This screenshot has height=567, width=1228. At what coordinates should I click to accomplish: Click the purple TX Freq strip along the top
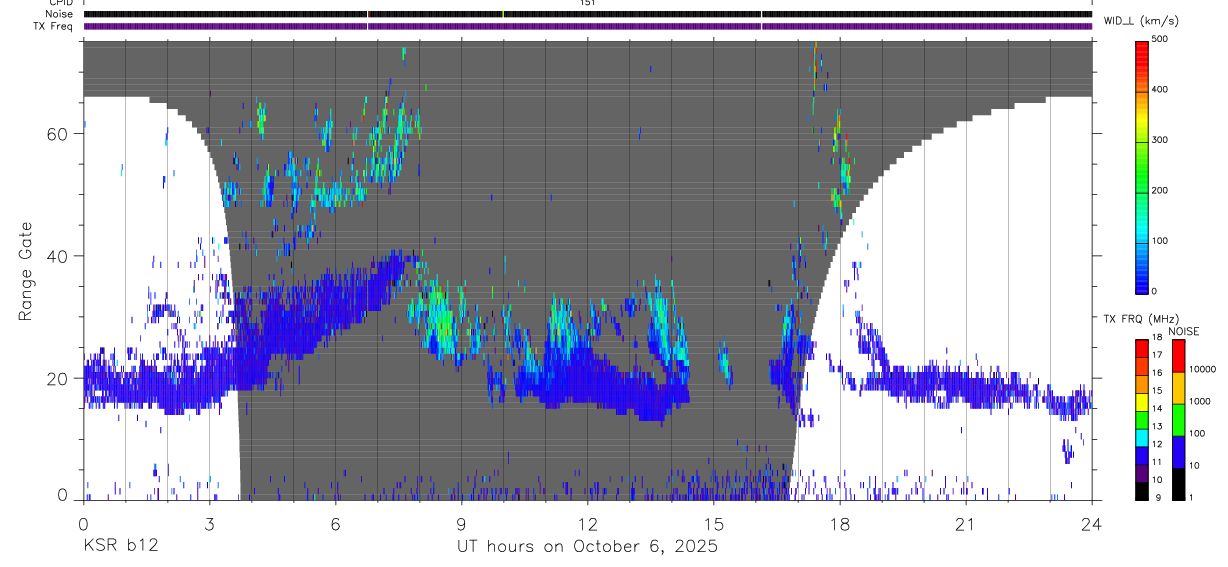click(588, 26)
